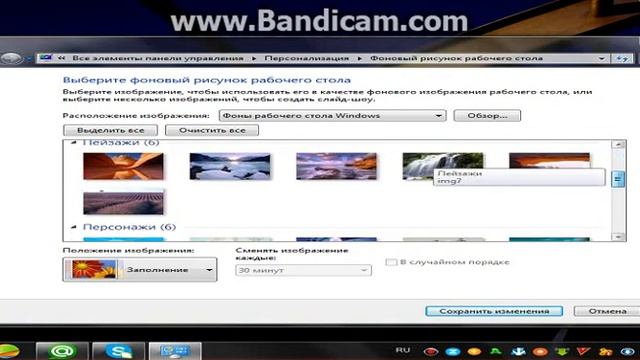Select the lavender field thumbnail
The height and width of the screenshot is (360, 640).
[x=123, y=202]
